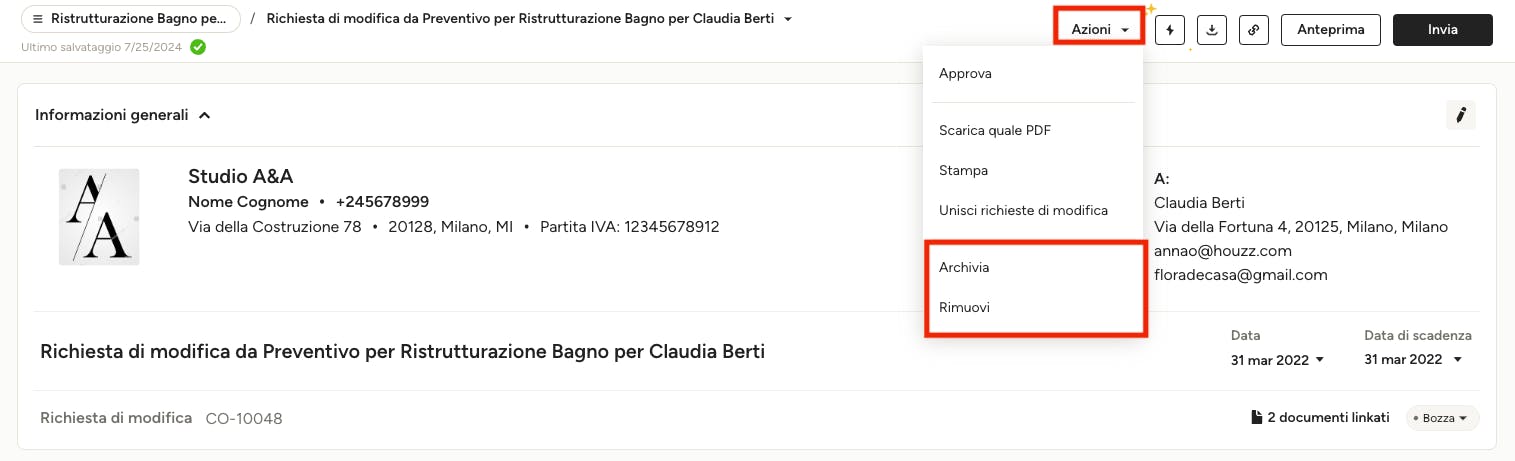1515x461 pixels.
Task: Click the Studio A&A logo thumbnail
Action: tap(99, 217)
